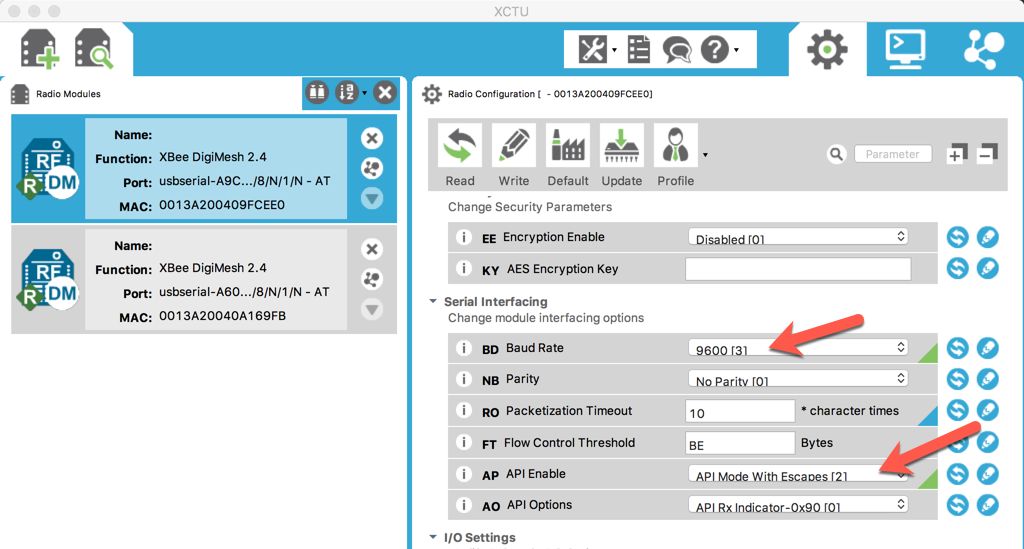Open Encryption Enable dropdown
The width and height of the screenshot is (1024, 549).
[798, 237]
